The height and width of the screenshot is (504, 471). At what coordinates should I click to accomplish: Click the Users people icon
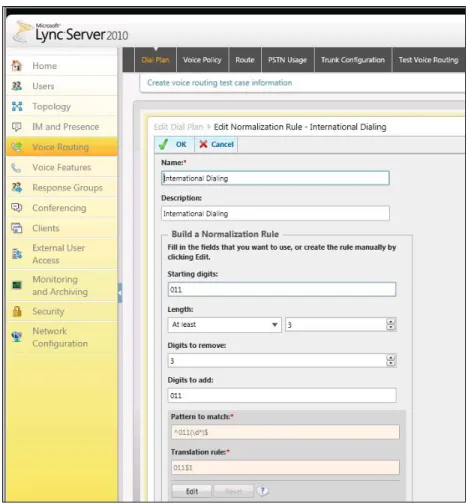17,86
